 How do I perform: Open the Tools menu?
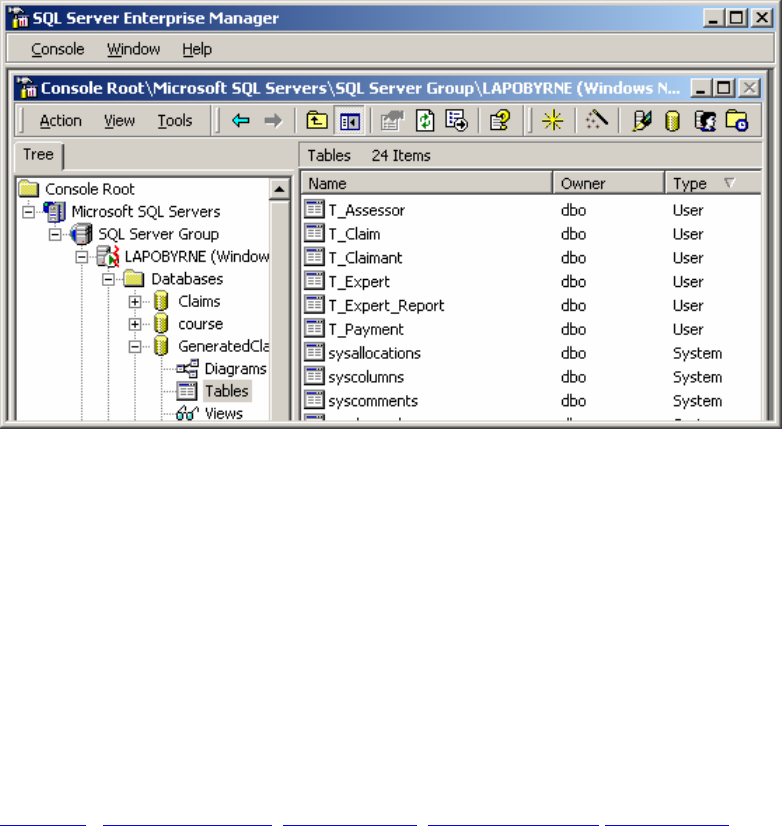(x=174, y=121)
